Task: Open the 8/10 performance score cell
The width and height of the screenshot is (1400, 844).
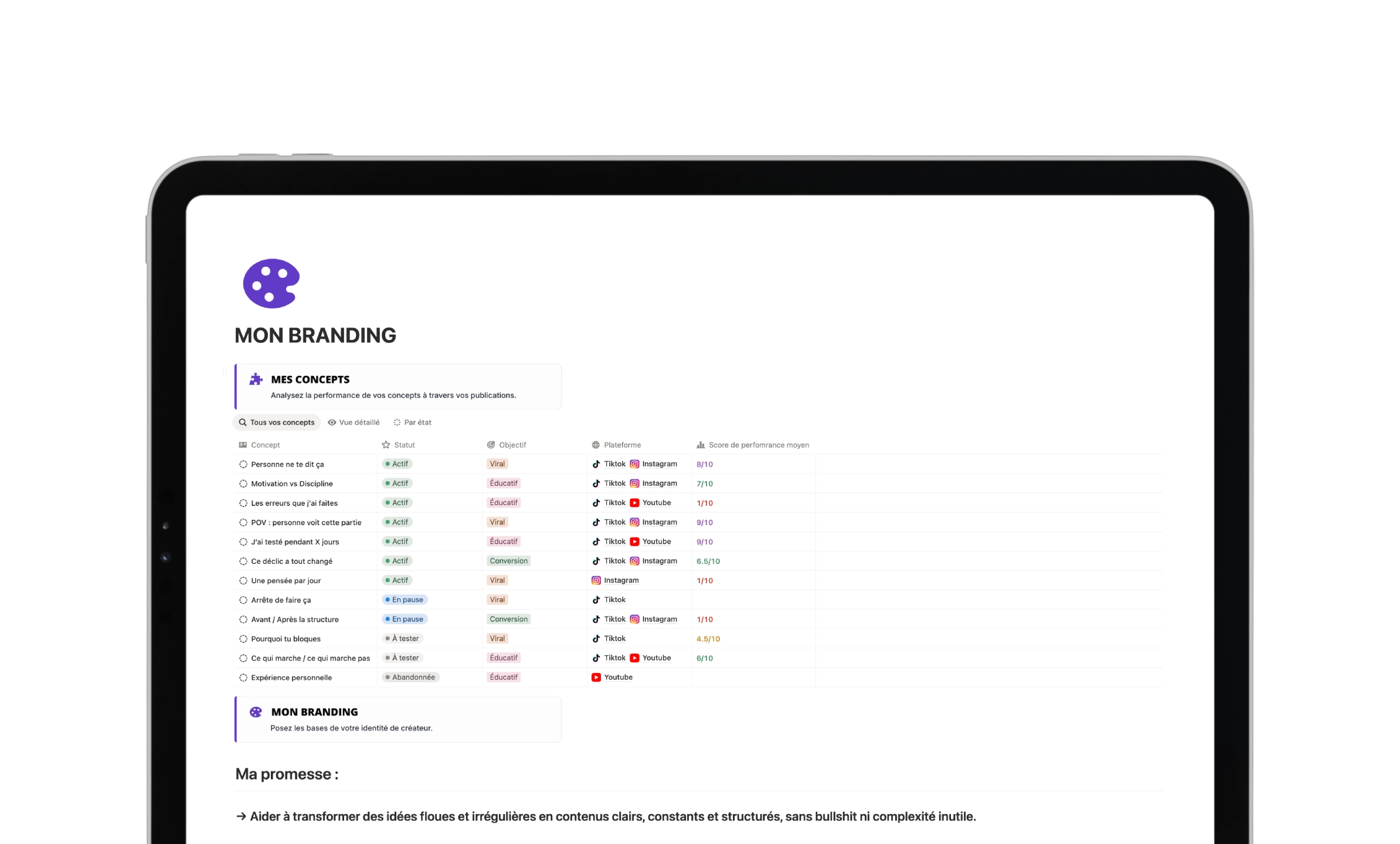Action: click(x=704, y=464)
